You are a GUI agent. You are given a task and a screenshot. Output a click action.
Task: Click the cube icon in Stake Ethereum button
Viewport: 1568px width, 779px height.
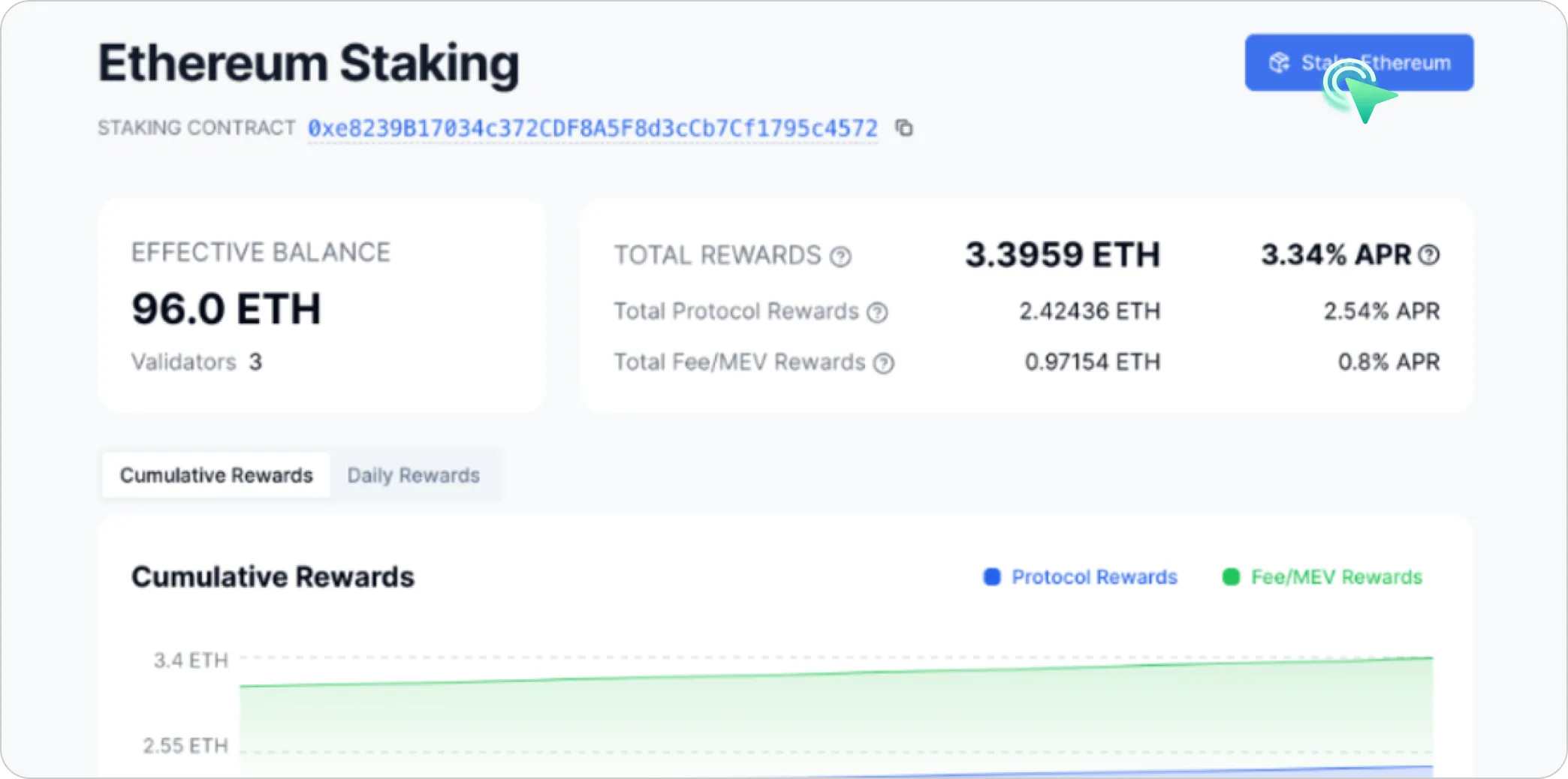coord(1279,63)
